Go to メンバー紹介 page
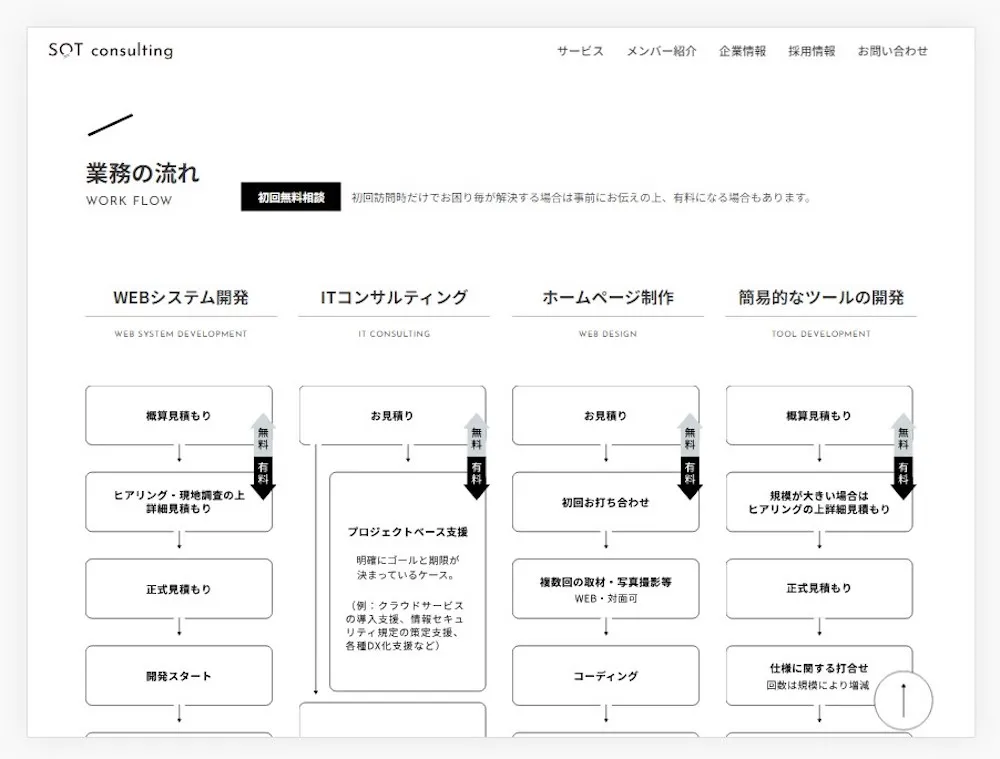The height and width of the screenshot is (759, 1000). pos(661,51)
